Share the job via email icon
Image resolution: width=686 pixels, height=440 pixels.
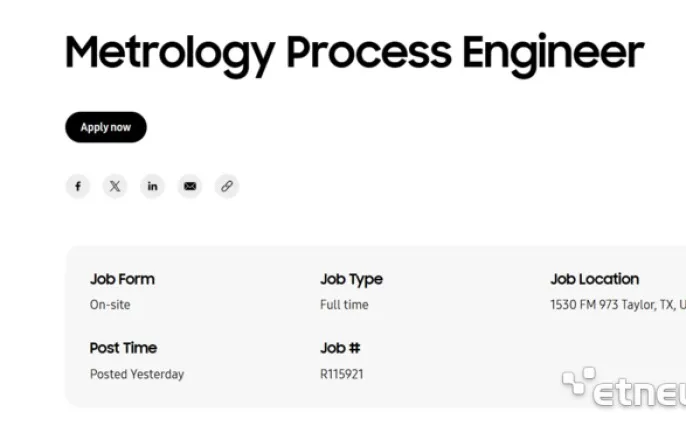tap(189, 186)
